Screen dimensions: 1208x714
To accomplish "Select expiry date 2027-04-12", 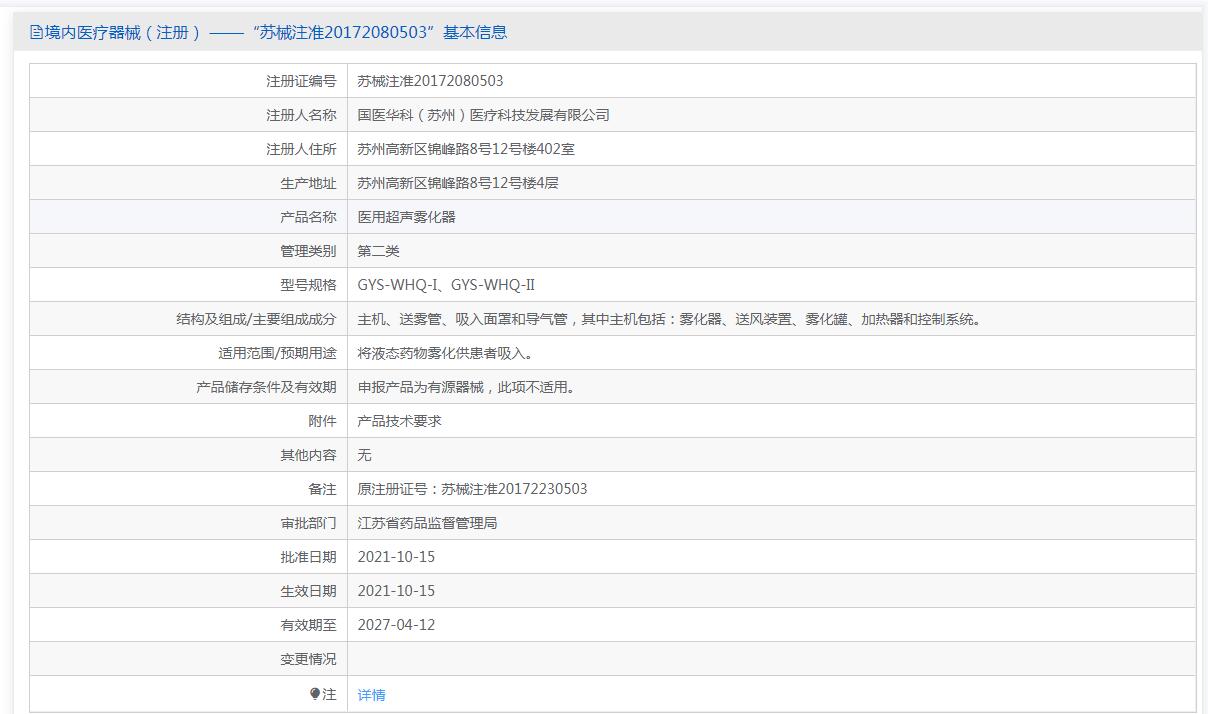I will (x=396, y=625).
